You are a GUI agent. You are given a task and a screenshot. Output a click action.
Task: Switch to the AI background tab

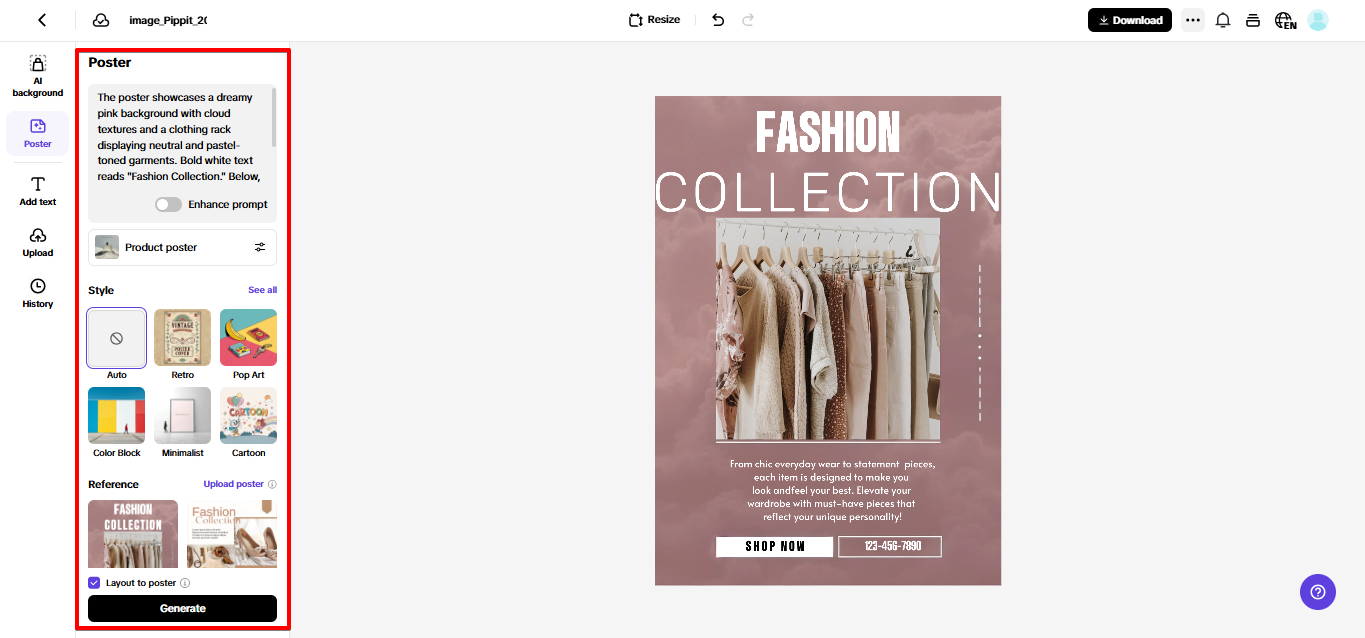(x=38, y=76)
